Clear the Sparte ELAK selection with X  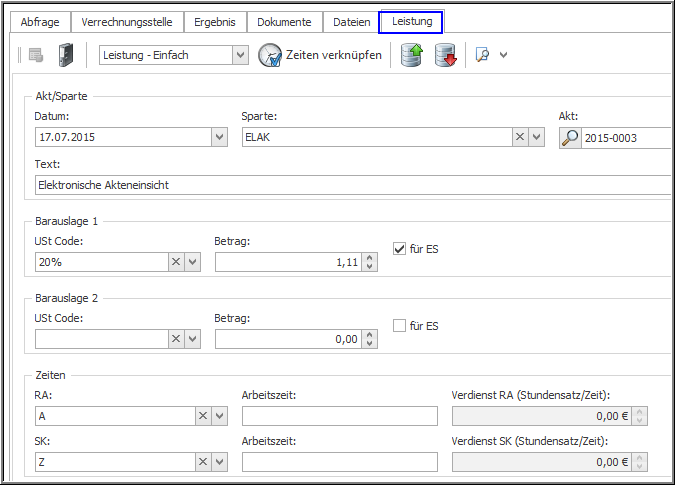520,137
